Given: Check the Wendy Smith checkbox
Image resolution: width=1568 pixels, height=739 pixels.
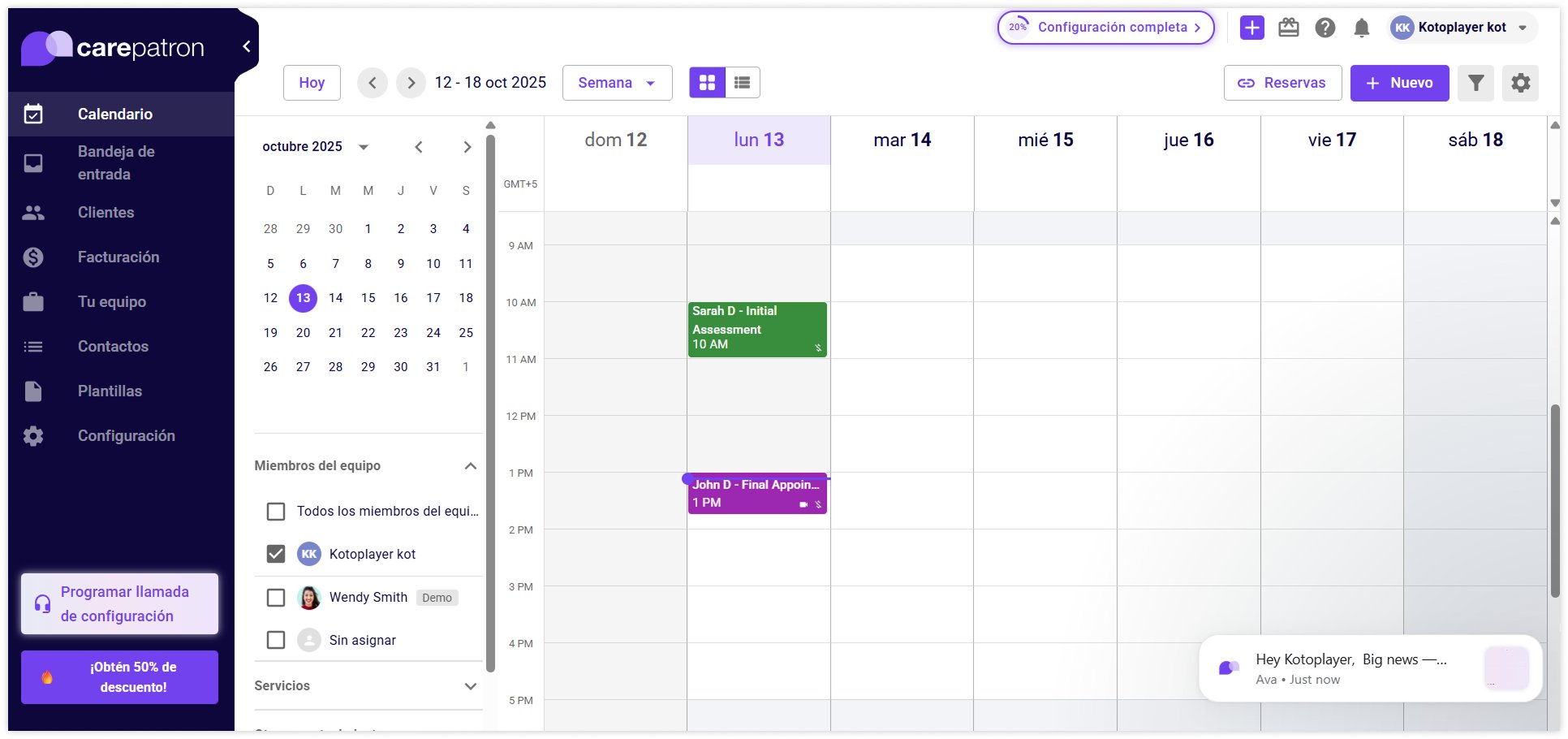Looking at the screenshot, I should click(x=276, y=598).
